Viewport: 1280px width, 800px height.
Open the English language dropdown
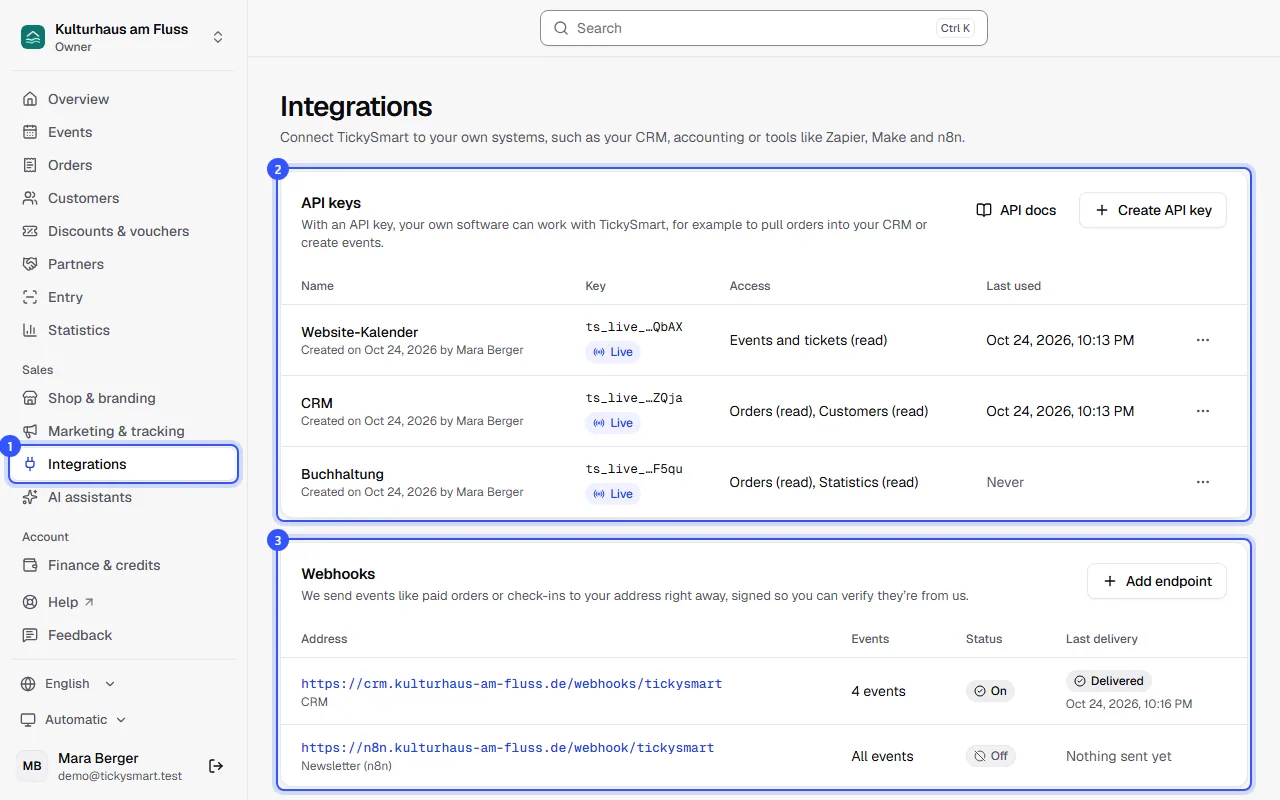tap(68, 684)
